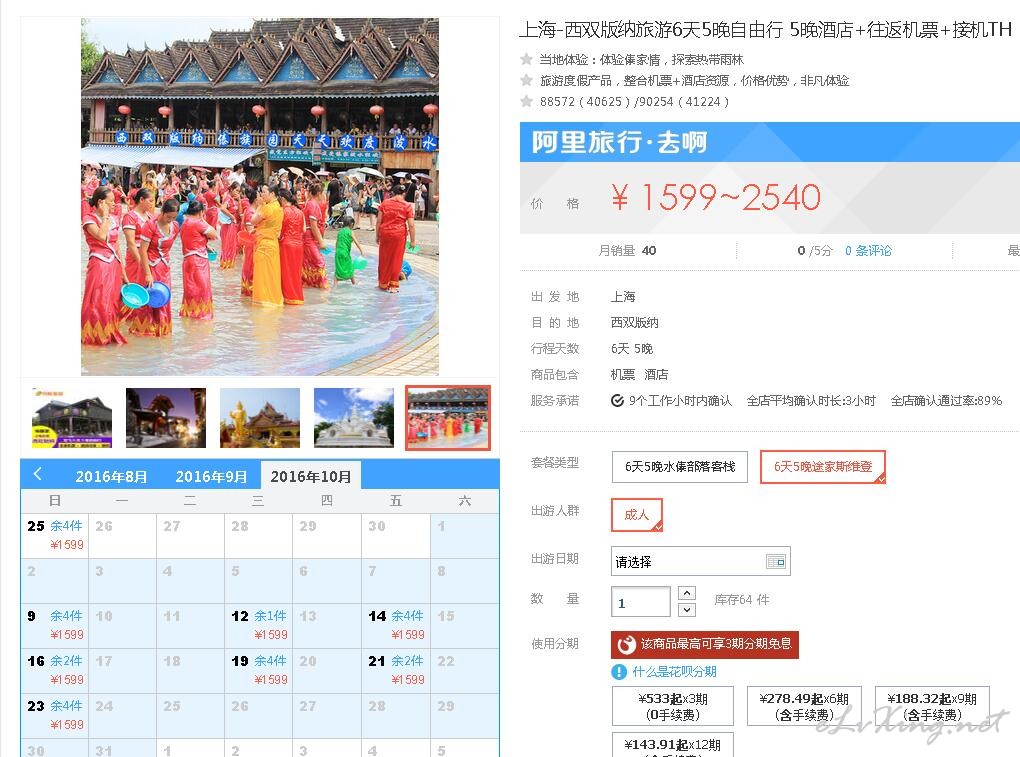Viewport: 1020px width, 757px height.
Task: Switch calendar to 2016年9月 tab
Action: point(211,477)
